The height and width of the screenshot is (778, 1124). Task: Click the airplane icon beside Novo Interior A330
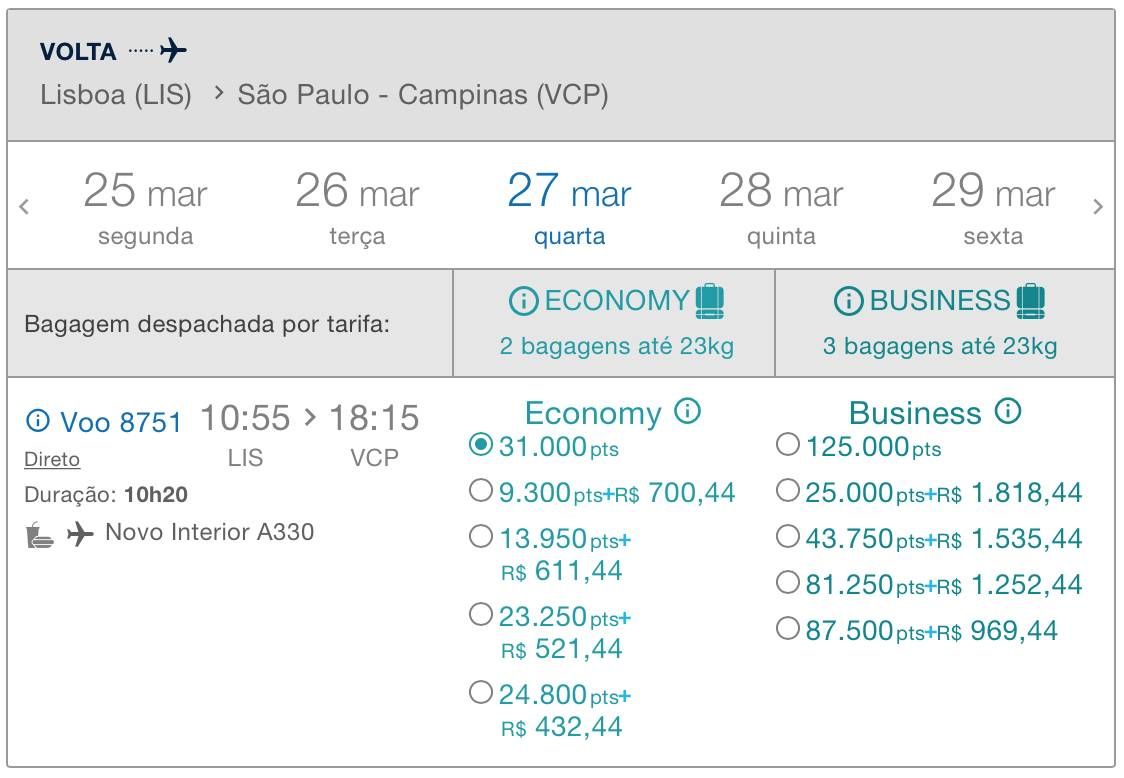80,534
